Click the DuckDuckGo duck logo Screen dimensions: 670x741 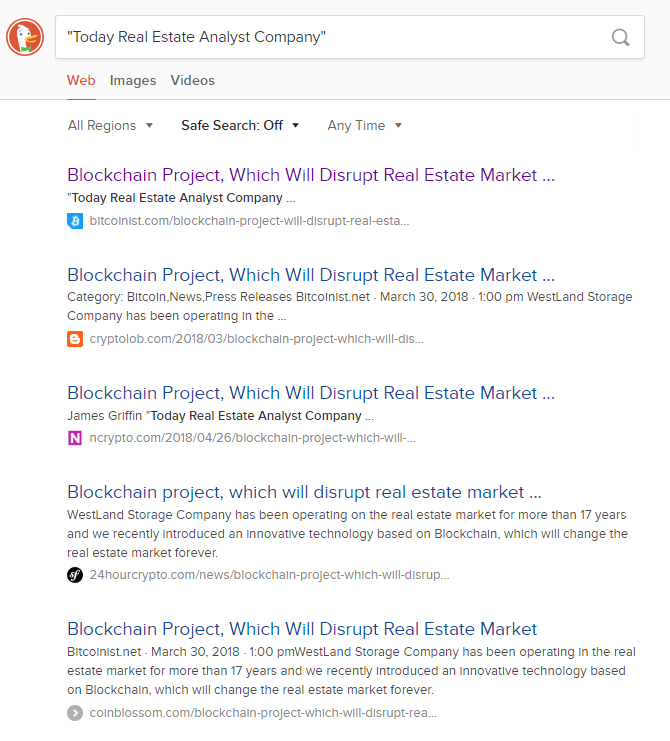click(x=25, y=37)
